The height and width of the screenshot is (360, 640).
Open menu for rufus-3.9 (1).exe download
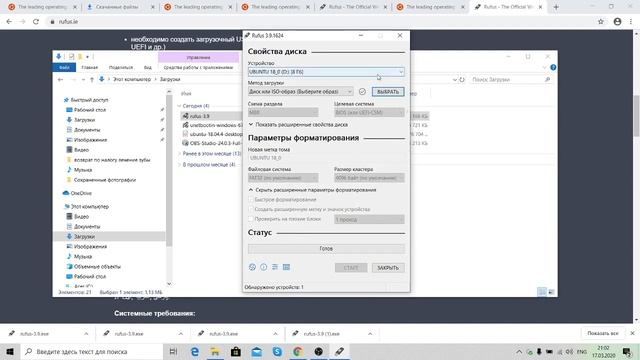pyautogui.click(x=370, y=334)
